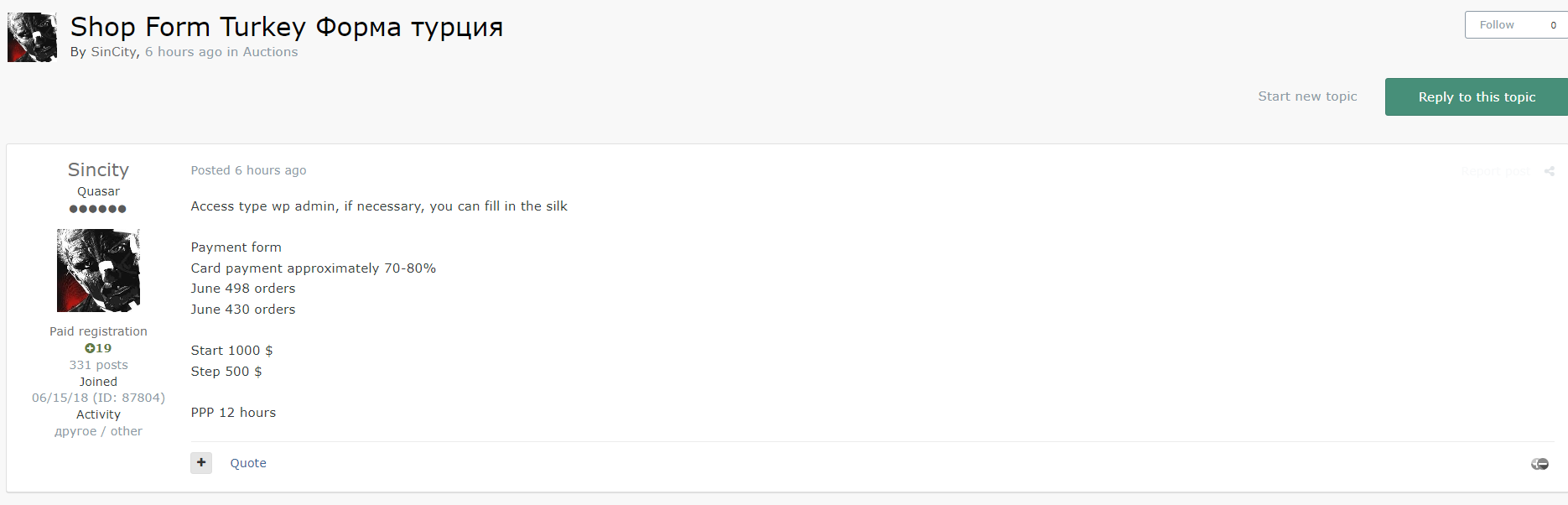Click Reply to this topic

1476,97
